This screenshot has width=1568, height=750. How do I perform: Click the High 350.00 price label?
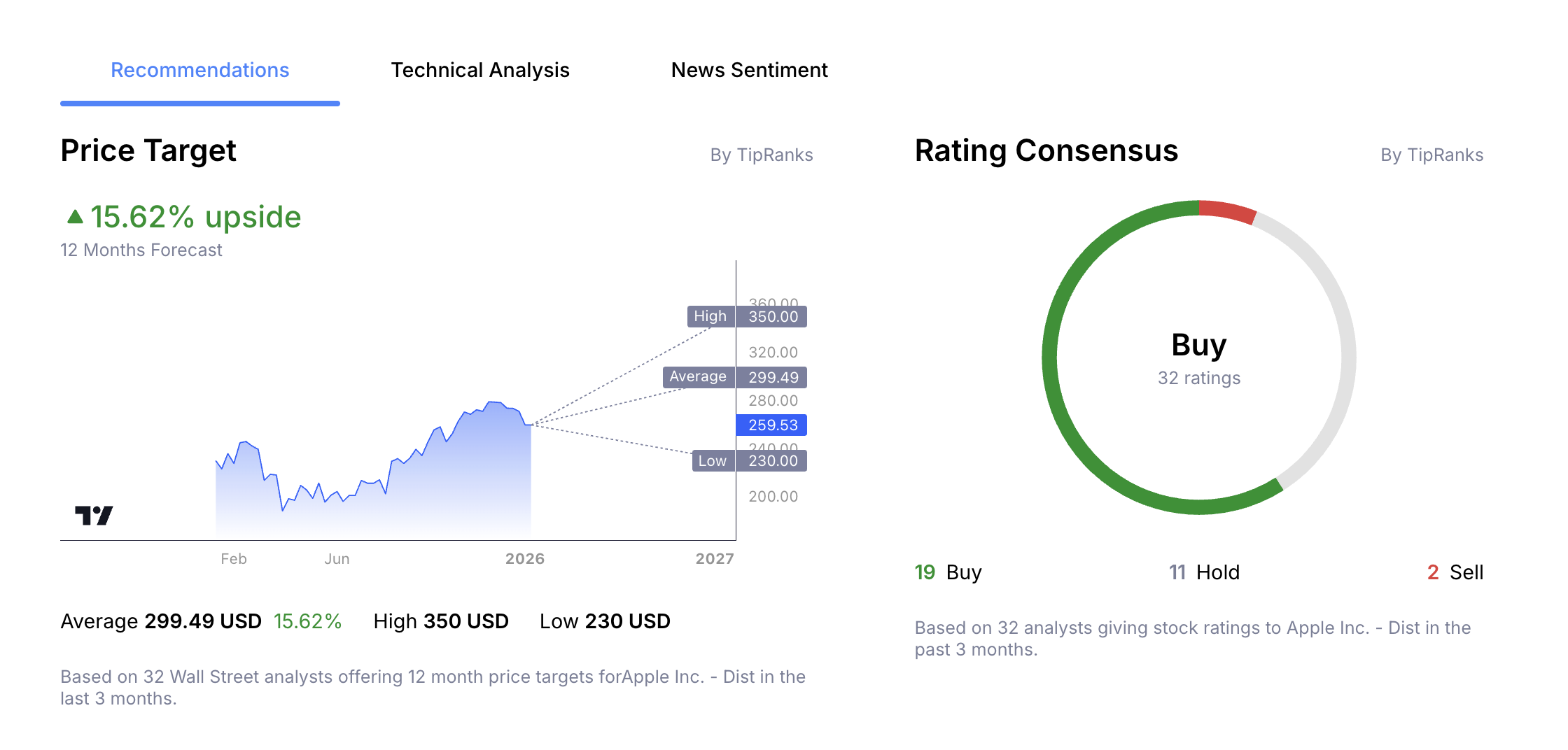tap(746, 316)
